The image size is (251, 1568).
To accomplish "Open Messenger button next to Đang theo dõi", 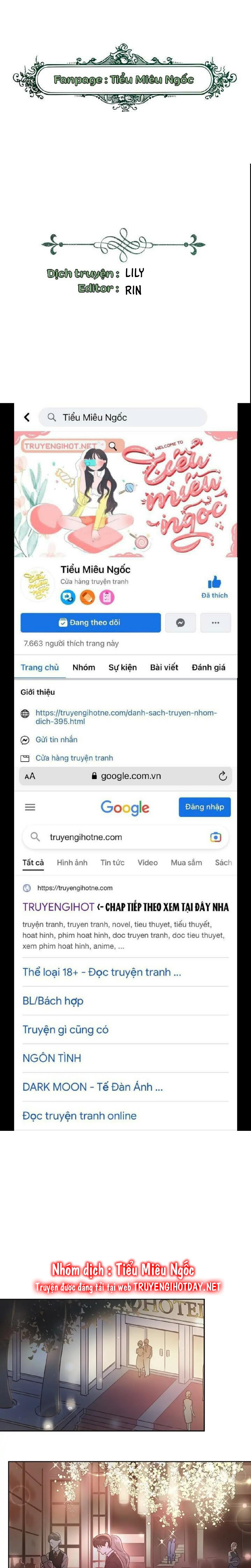I will point(181,623).
